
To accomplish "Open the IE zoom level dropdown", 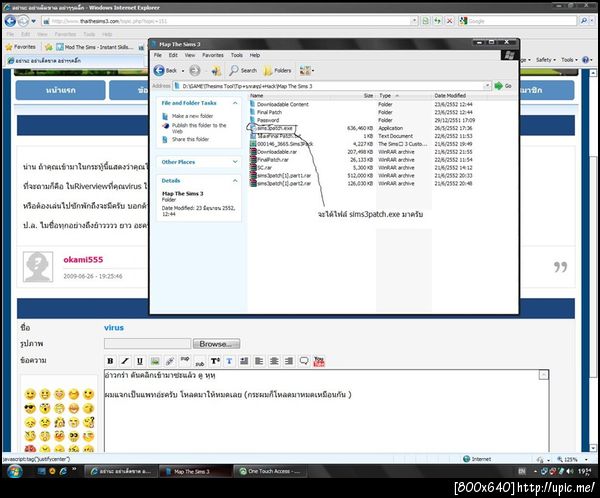I will [x=586, y=459].
